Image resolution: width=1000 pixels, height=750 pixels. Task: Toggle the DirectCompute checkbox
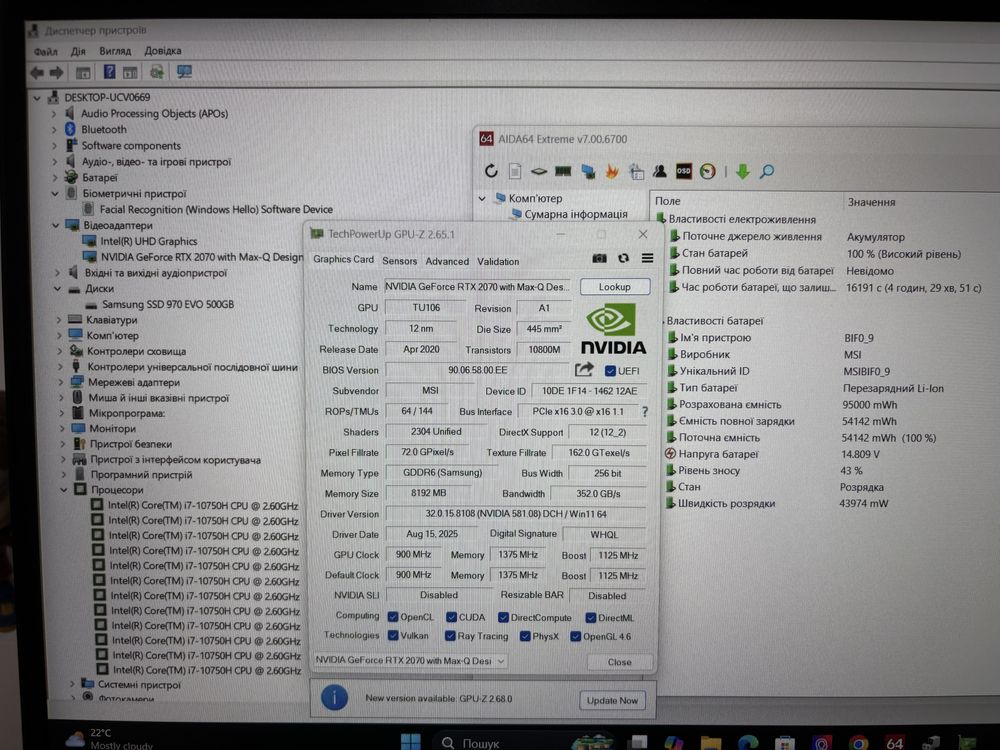tap(503, 617)
